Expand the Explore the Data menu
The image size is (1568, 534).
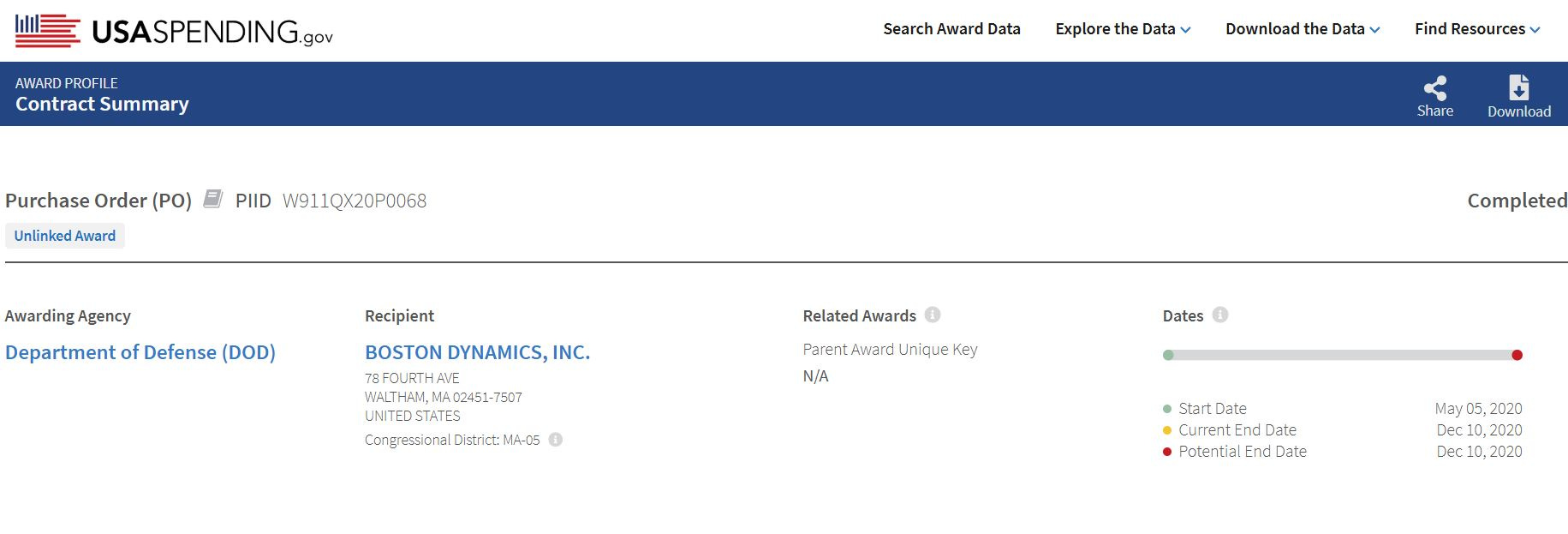pyautogui.click(x=1123, y=29)
